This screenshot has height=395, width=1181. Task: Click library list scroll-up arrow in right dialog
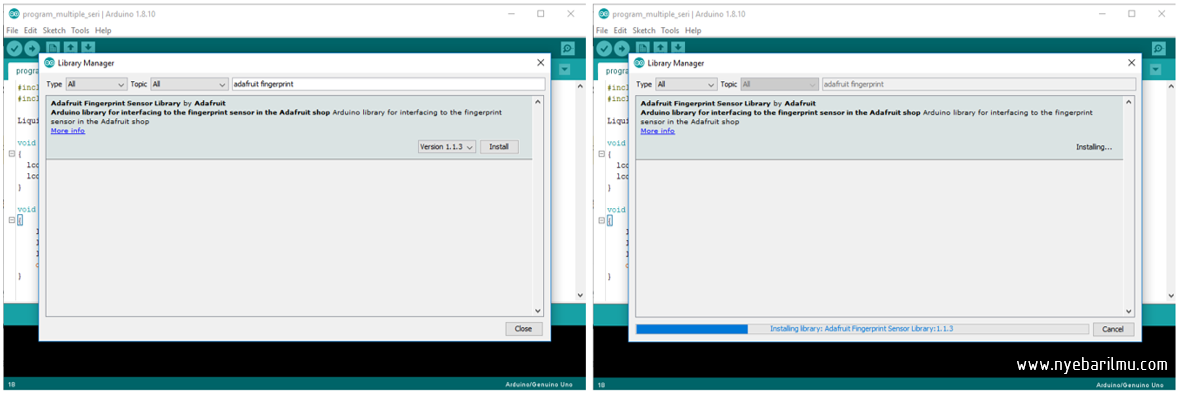point(1128,102)
